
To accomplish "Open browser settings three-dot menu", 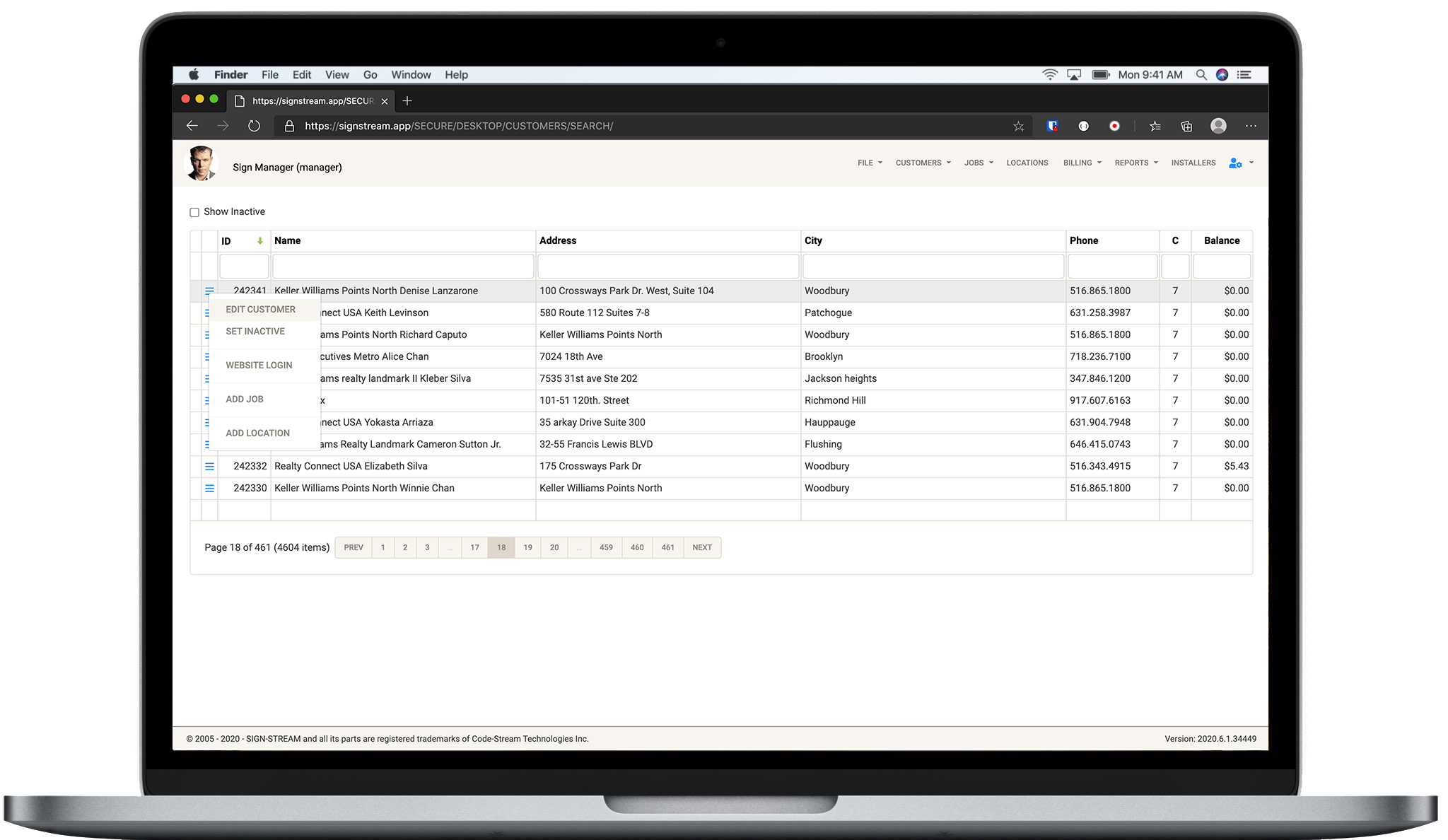I will pos(1251,126).
